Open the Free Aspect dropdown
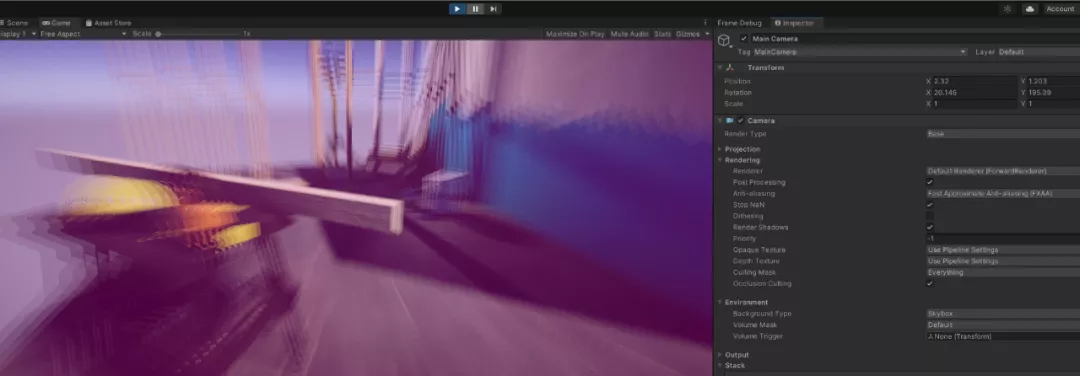Image resolution: width=1080 pixels, height=376 pixels. (x=83, y=34)
